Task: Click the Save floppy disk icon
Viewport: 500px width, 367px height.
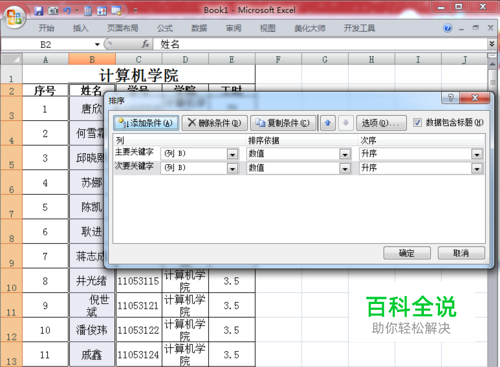Action: pos(39,11)
